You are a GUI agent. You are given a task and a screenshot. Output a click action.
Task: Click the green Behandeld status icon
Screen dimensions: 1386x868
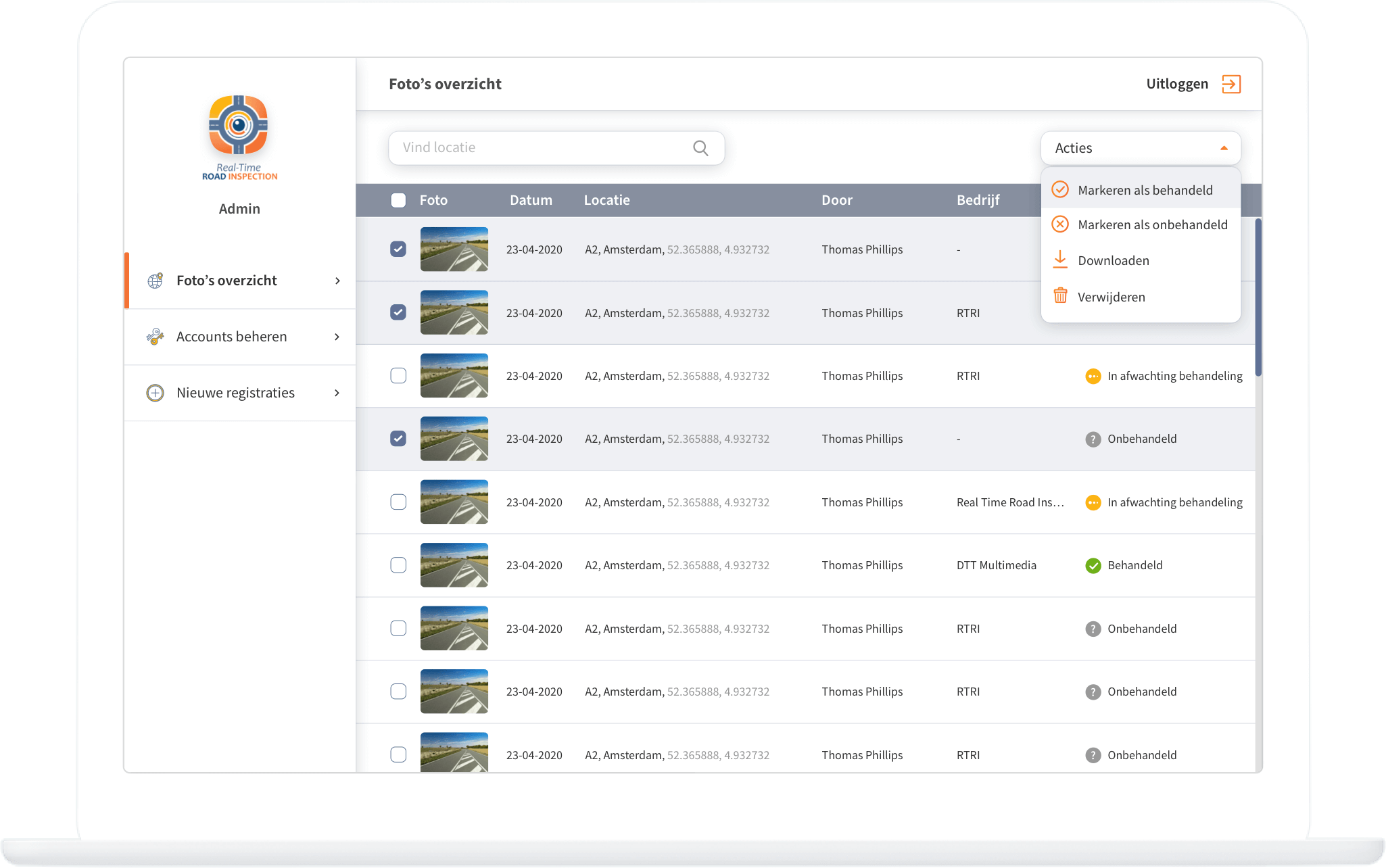click(x=1093, y=566)
